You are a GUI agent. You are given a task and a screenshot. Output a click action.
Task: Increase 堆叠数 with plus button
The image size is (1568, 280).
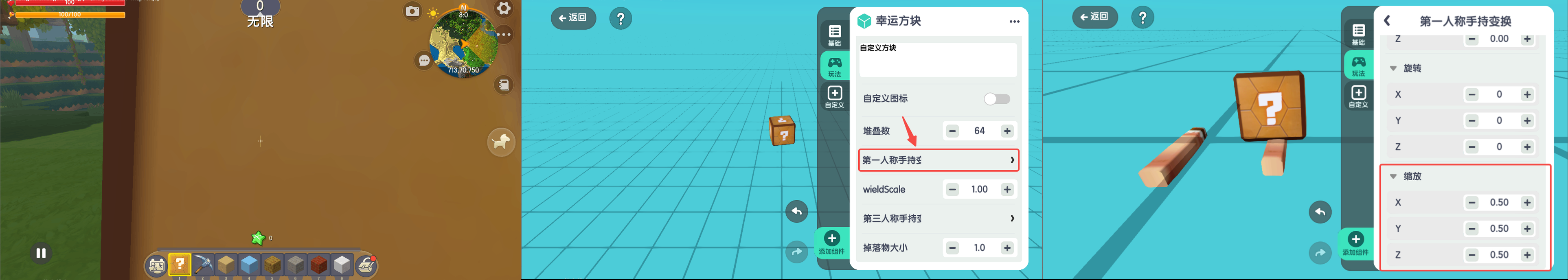click(x=1007, y=131)
